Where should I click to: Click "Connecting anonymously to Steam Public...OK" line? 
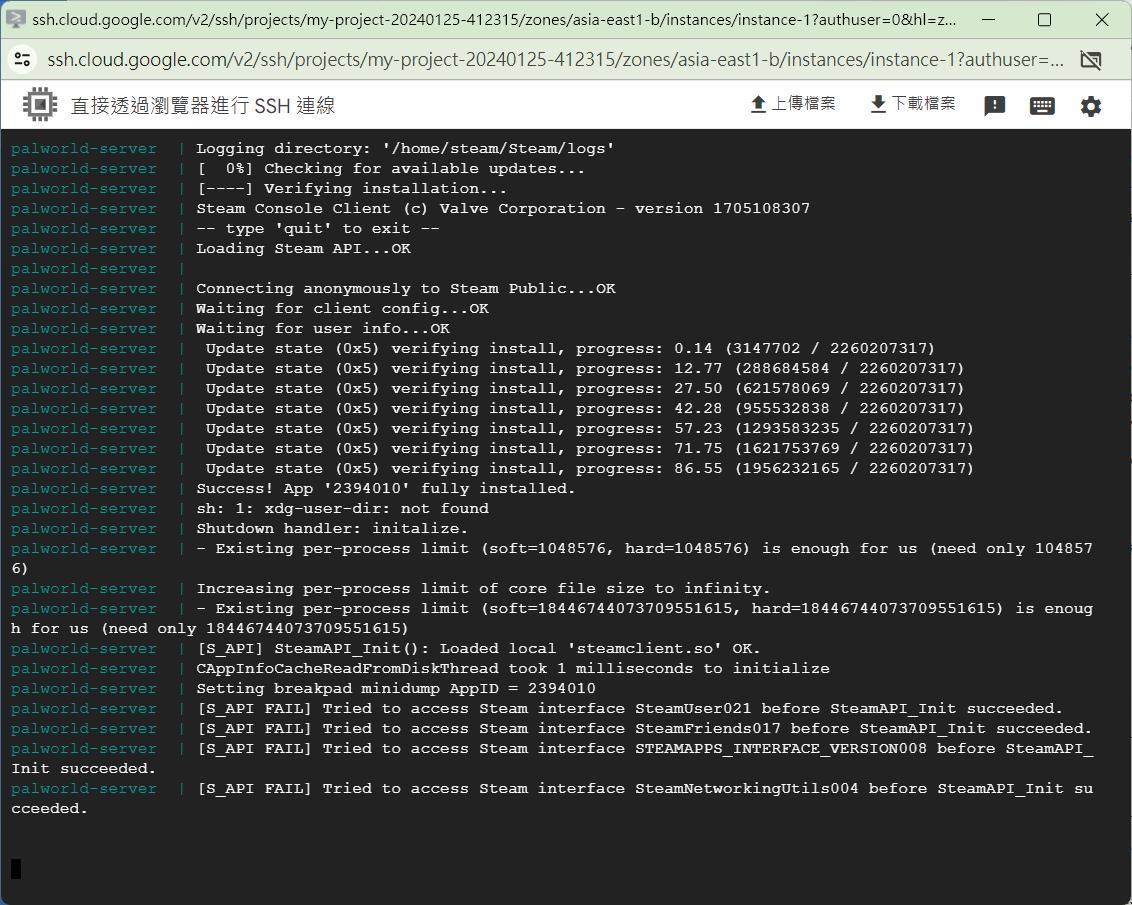(x=406, y=289)
